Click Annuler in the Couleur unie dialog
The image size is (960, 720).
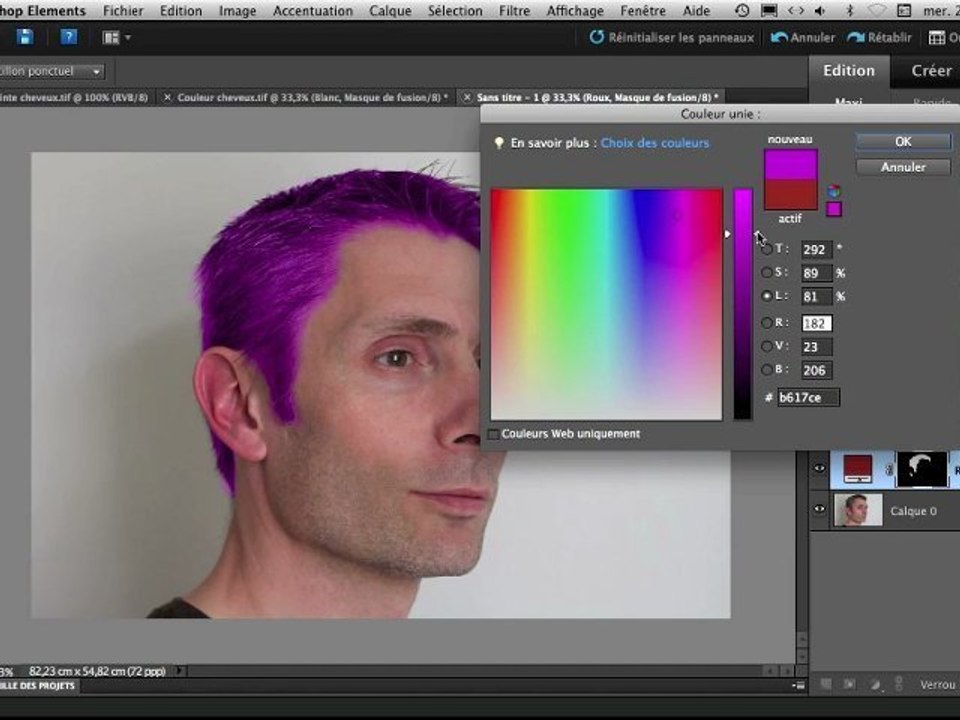(x=903, y=167)
